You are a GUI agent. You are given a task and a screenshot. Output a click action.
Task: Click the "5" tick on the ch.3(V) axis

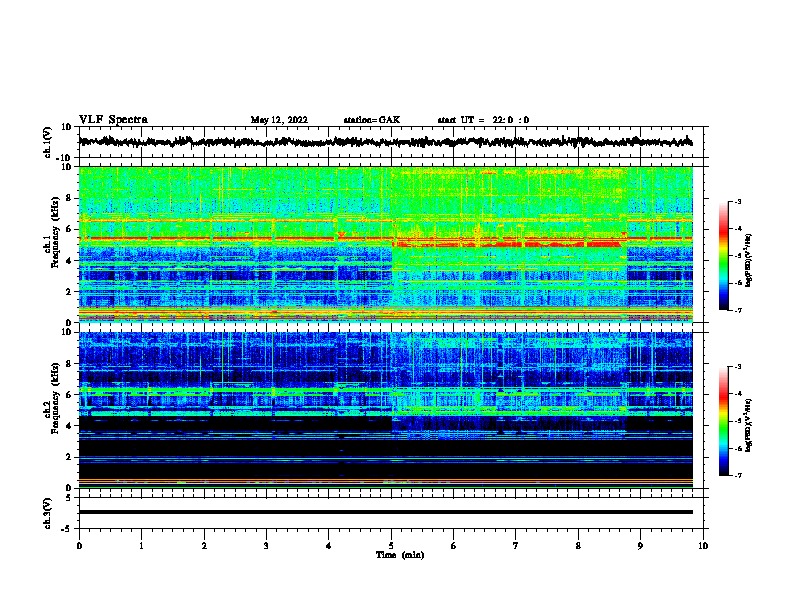pyautogui.click(x=69, y=498)
